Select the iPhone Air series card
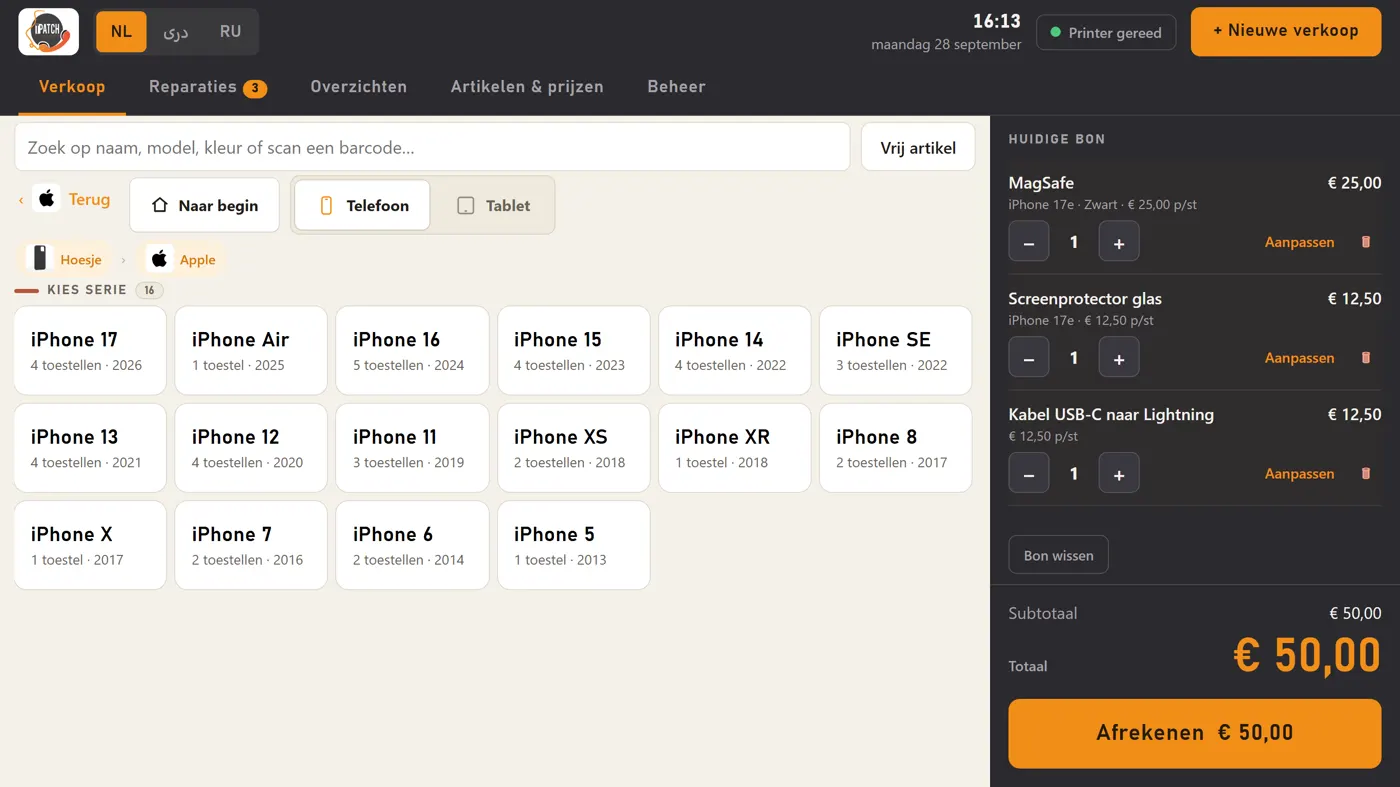 point(251,350)
